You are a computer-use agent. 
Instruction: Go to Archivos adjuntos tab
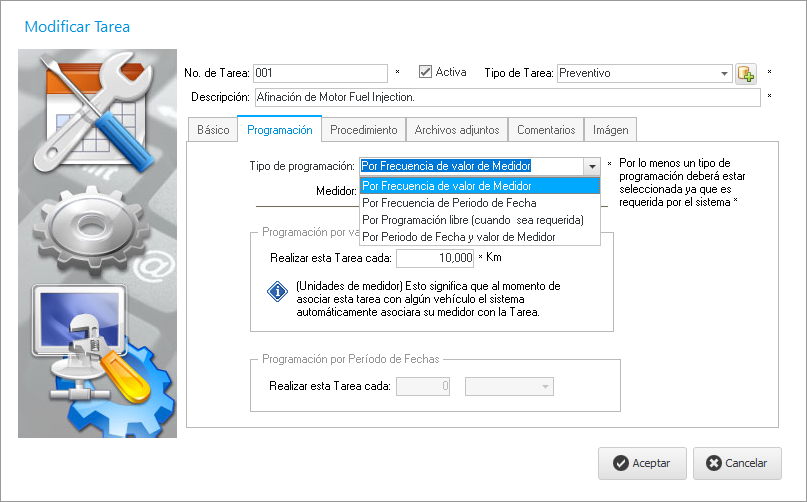pyautogui.click(x=457, y=130)
